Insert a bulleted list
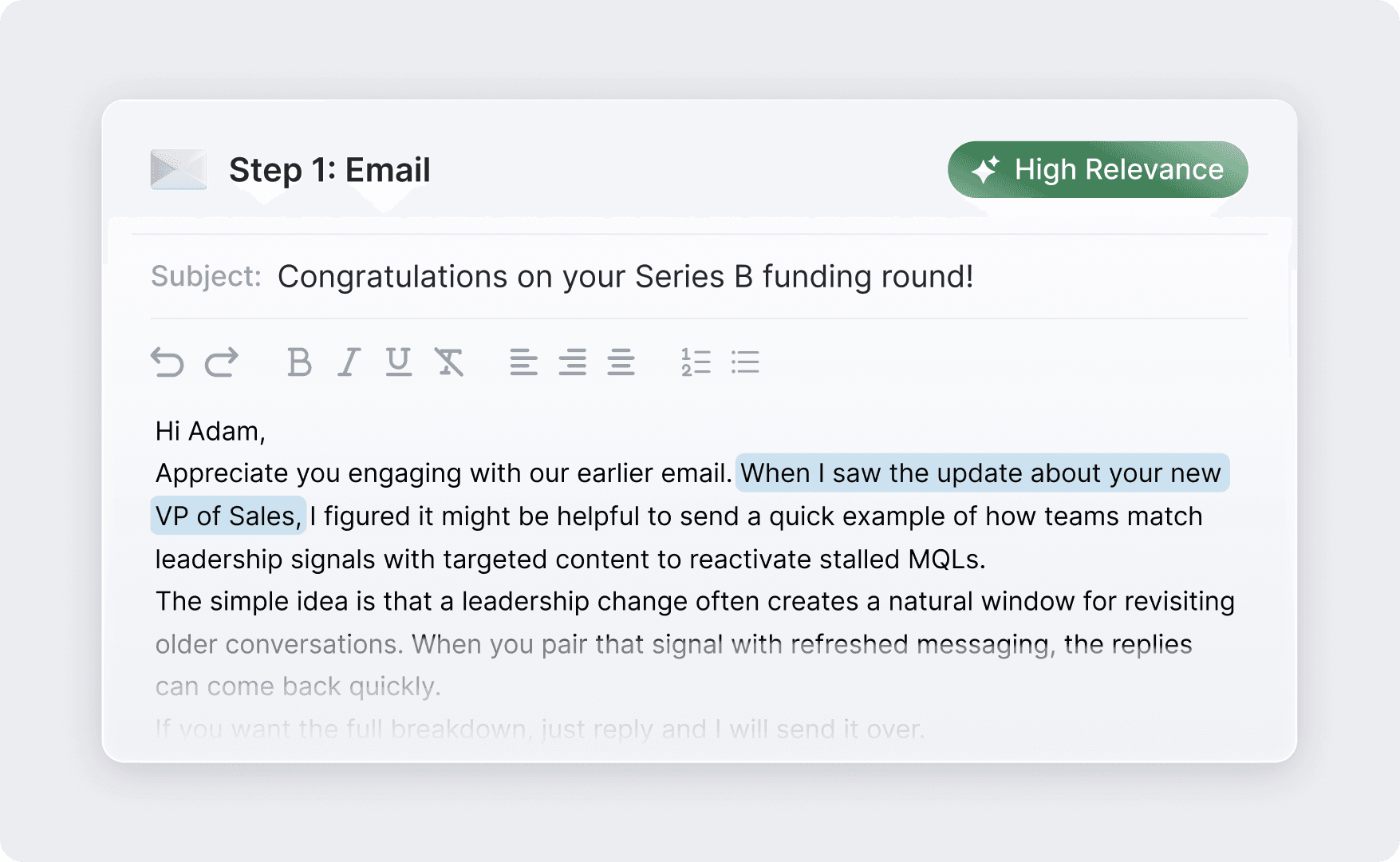This screenshot has height=862, width=1400. (744, 363)
